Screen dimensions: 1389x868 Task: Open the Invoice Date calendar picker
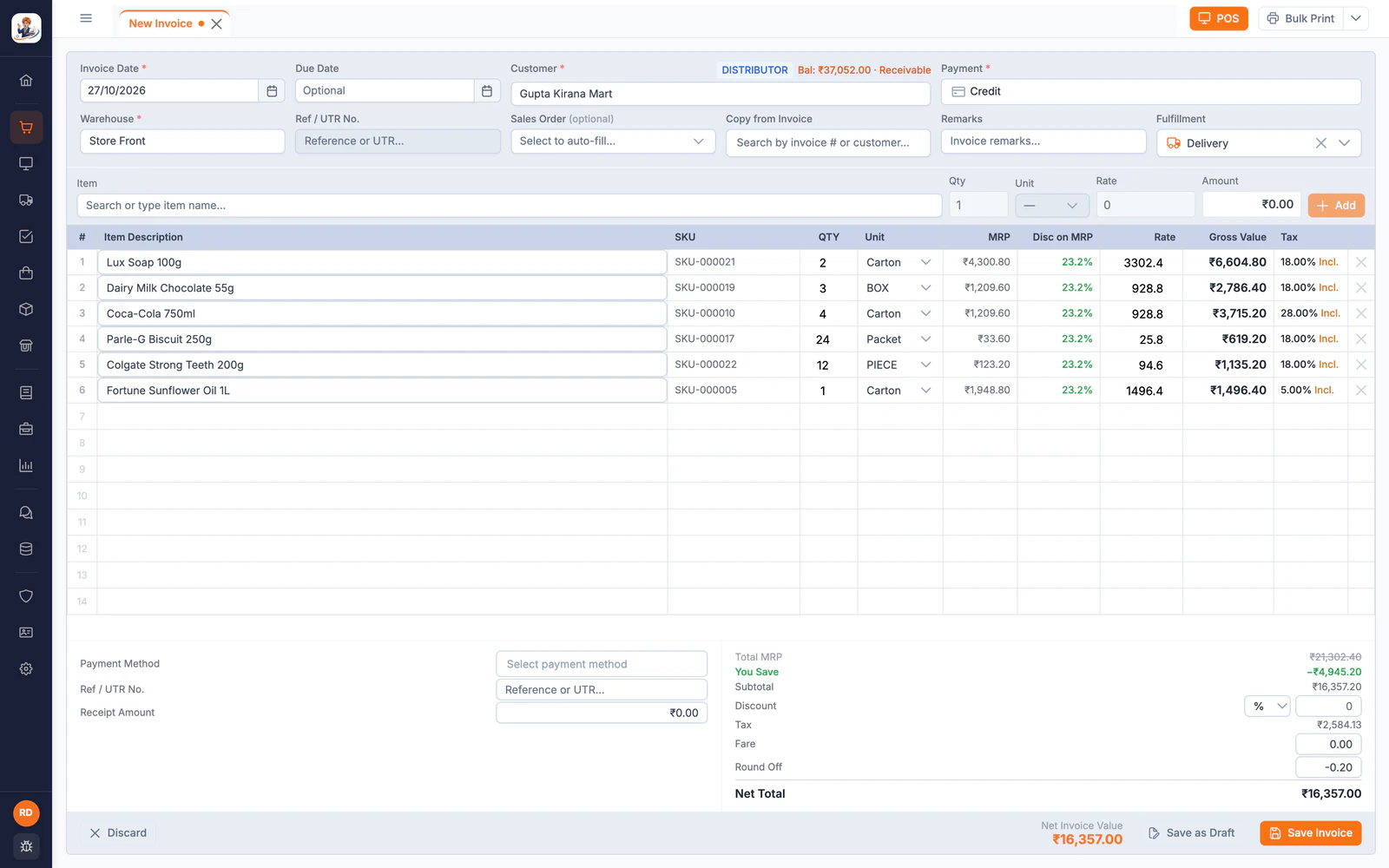pyautogui.click(x=272, y=91)
